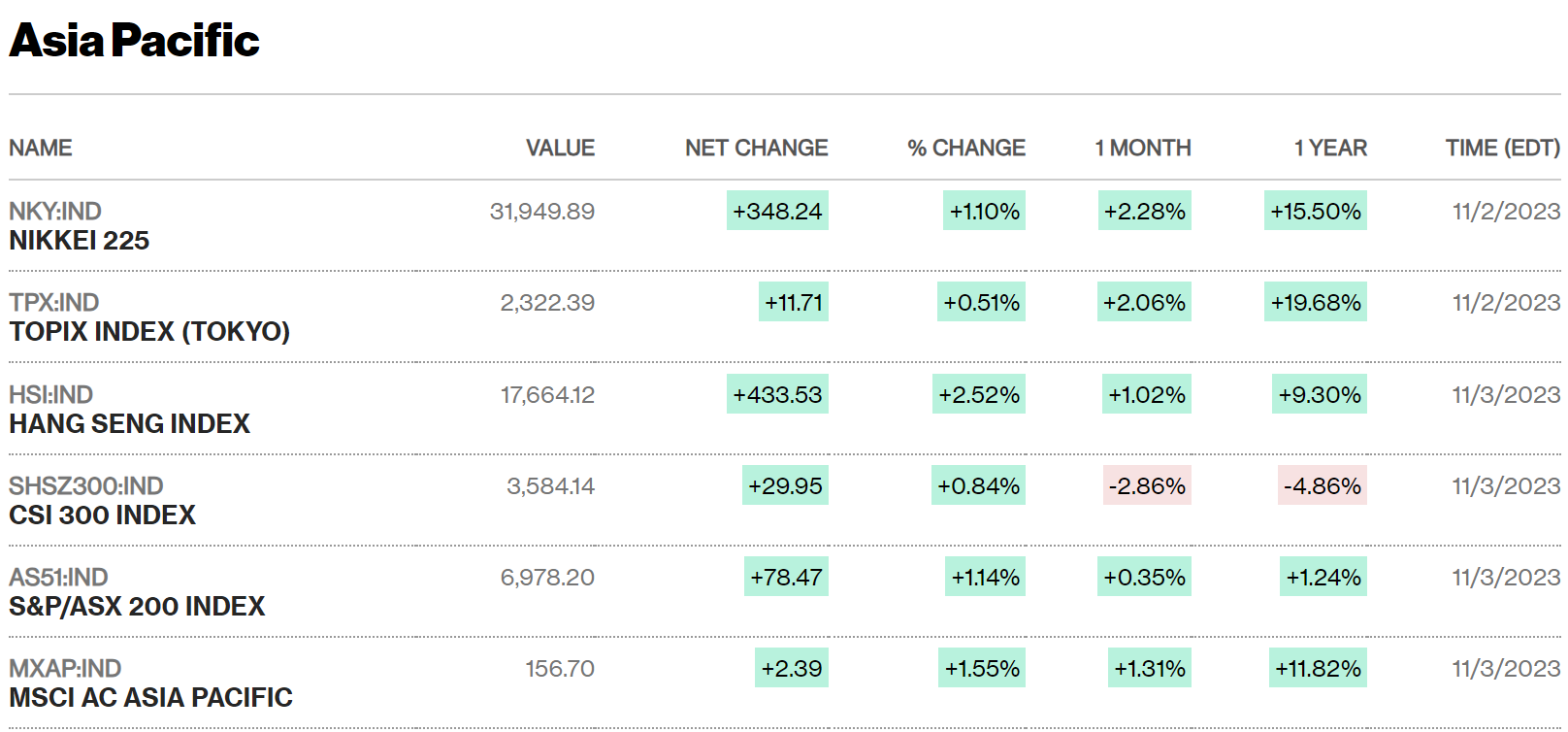
Task: Select the TOPIX percent change +0.51%
Action: [981, 303]
